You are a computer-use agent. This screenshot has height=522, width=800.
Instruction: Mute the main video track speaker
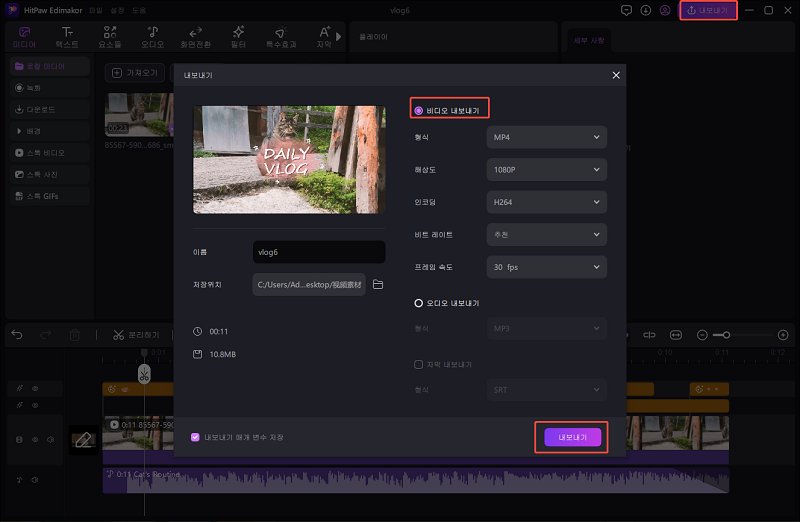pyautogui.click(x=51, y=439)
